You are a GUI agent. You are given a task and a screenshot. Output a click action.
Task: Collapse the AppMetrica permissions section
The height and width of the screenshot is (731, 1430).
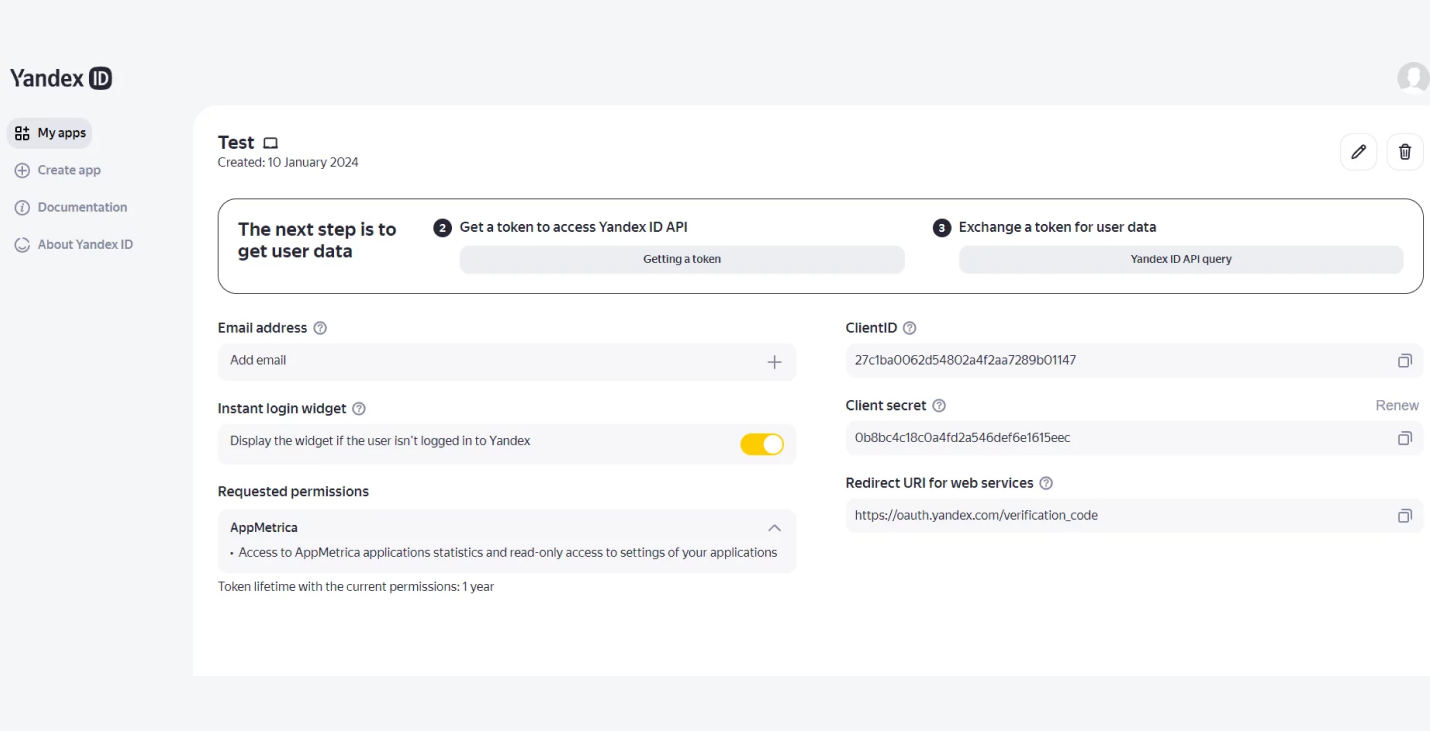click(774, 528)
